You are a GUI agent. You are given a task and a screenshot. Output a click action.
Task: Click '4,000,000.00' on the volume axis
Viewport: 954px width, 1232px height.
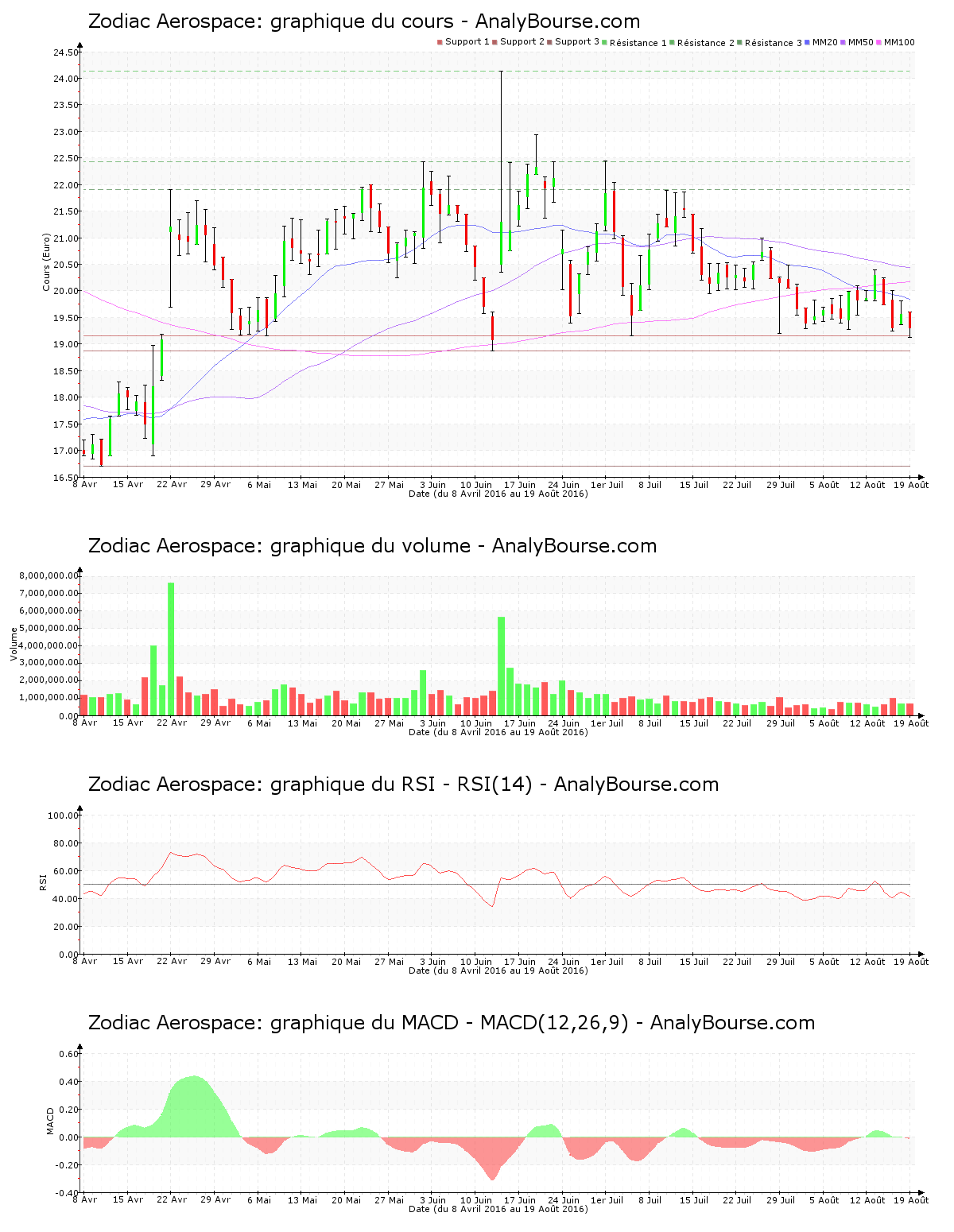49,645
